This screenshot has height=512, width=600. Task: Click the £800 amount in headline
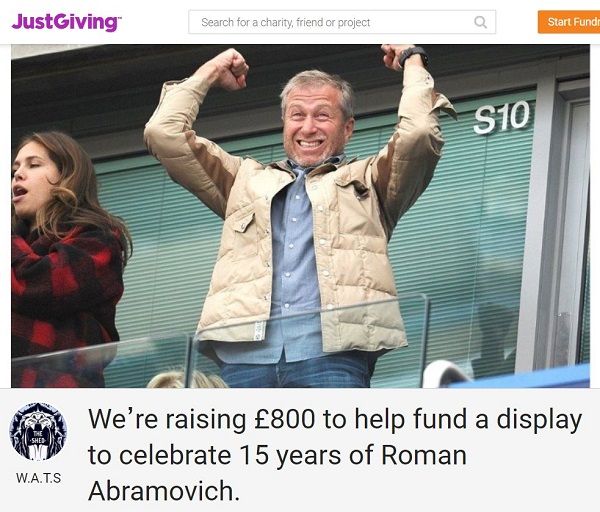pos(285,419)
